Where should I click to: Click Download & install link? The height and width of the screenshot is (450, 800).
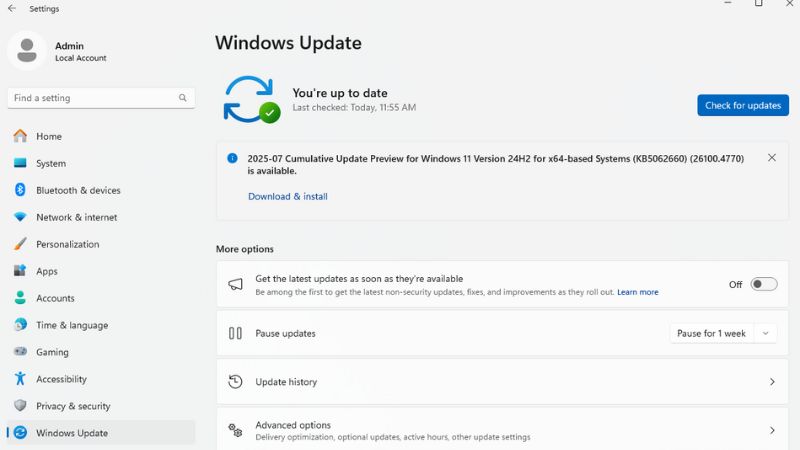click(288, 196)
